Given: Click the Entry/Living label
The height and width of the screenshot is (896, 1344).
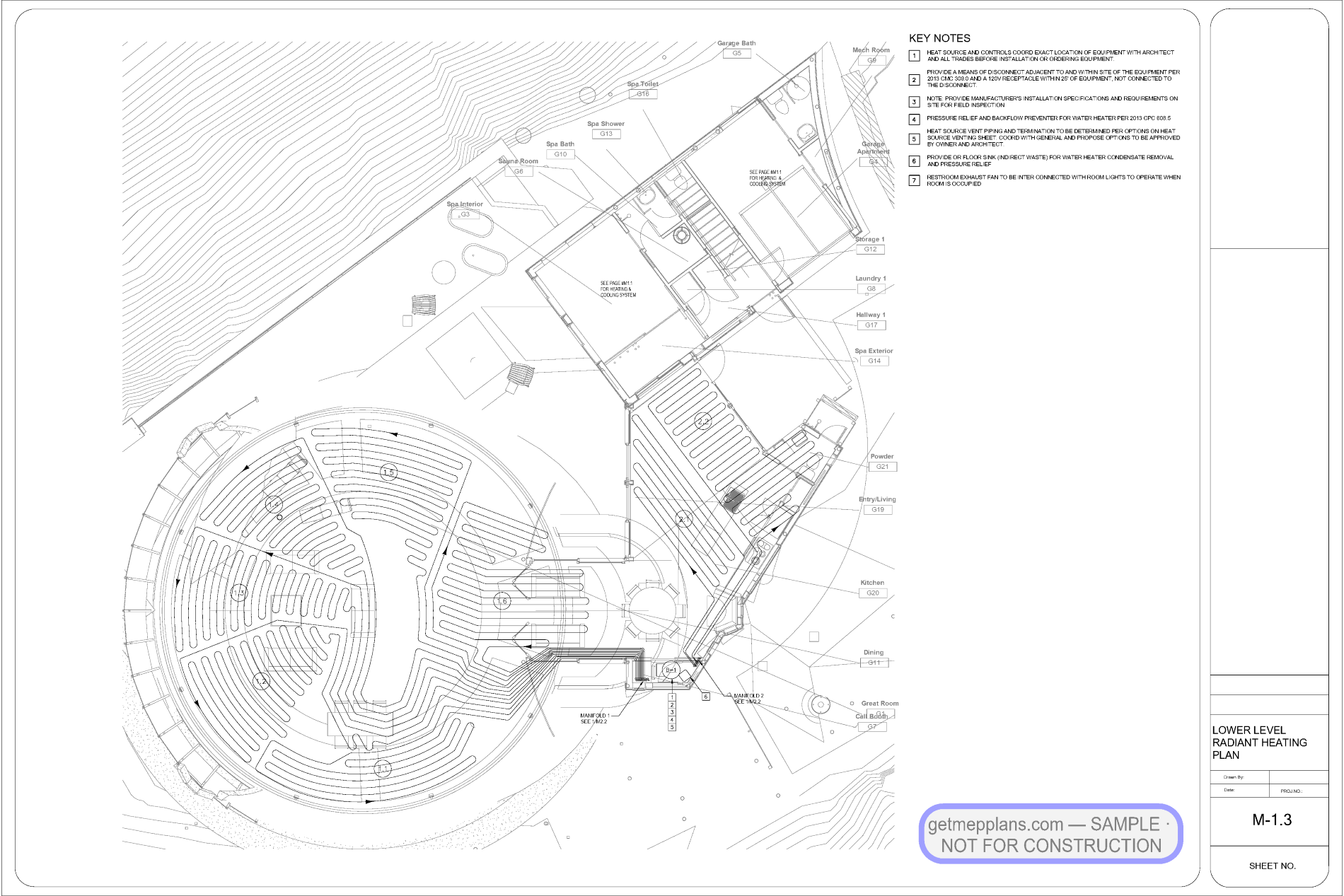Looking at the screenshot, I should pos(877,499).
